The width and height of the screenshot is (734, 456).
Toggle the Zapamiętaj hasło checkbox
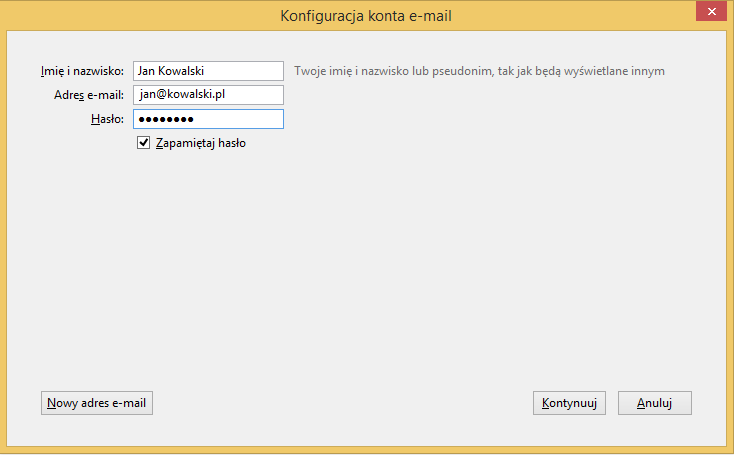(143, 142)
